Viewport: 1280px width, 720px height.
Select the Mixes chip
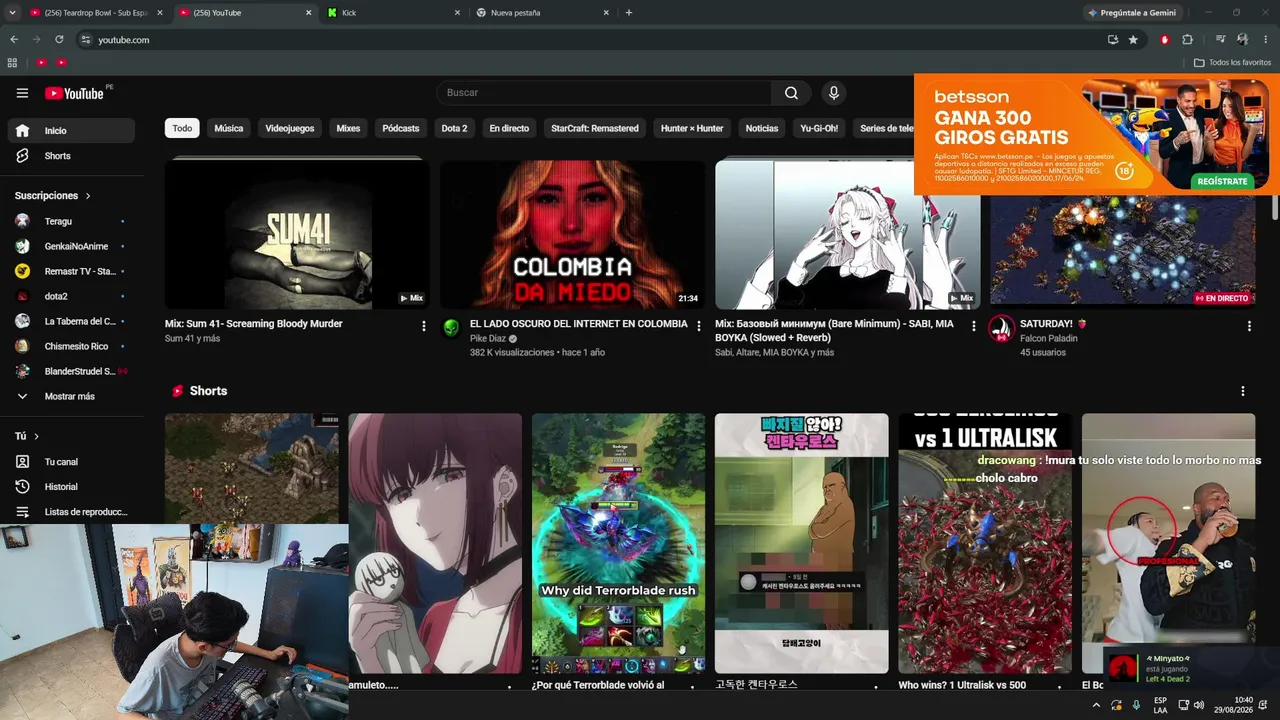point(348,128)
